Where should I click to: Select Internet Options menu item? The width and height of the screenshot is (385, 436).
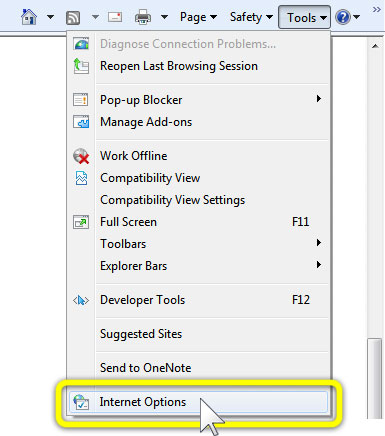click(198, 402)
